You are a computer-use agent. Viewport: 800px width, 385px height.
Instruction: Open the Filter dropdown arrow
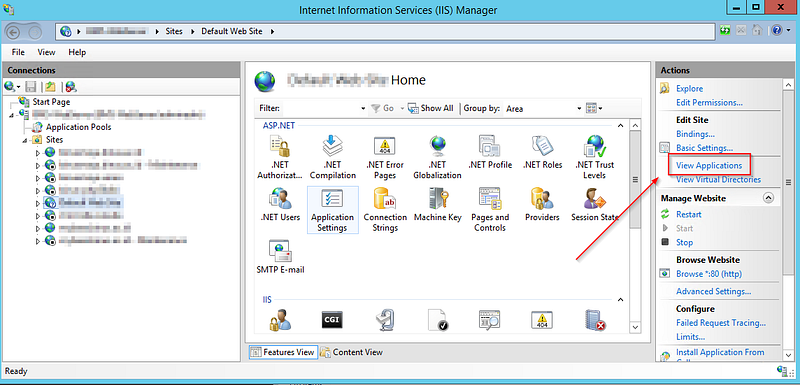363,109
